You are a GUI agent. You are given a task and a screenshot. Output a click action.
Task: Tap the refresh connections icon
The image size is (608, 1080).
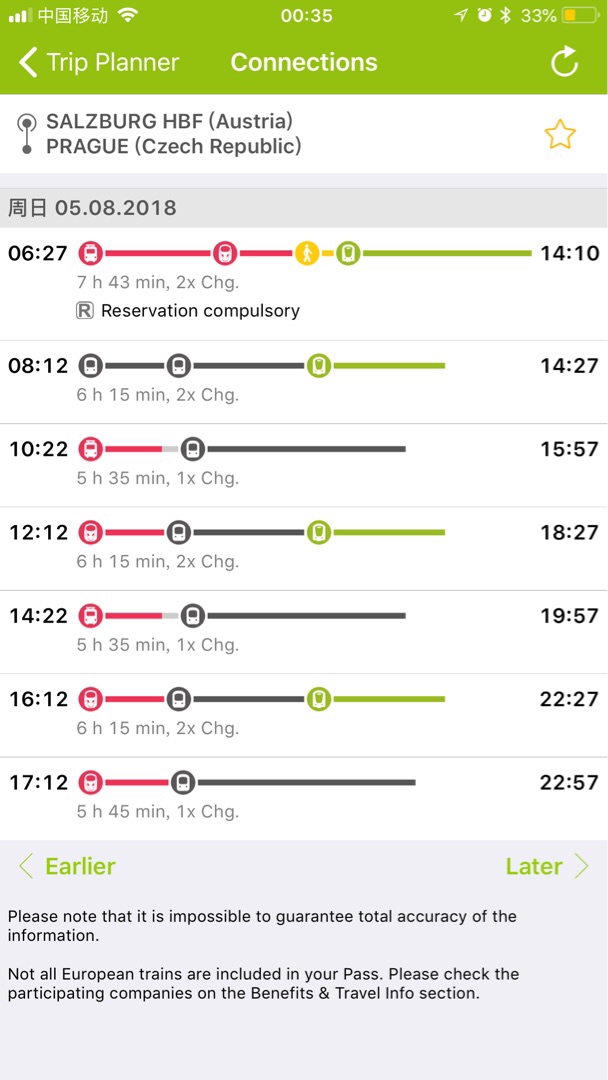click(x=565, y=62)
